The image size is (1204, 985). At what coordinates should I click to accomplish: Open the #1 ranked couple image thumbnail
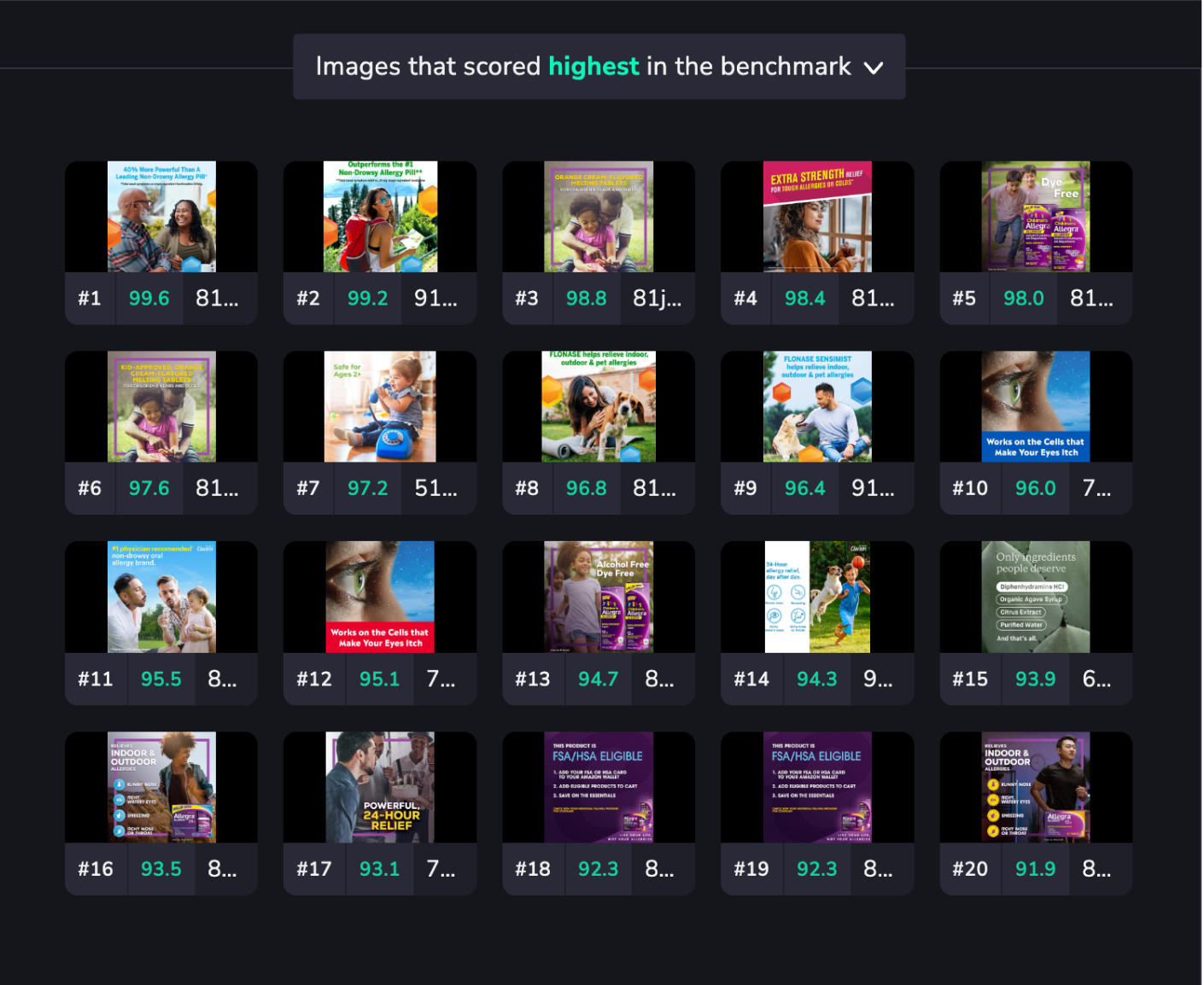pos(161,217)
